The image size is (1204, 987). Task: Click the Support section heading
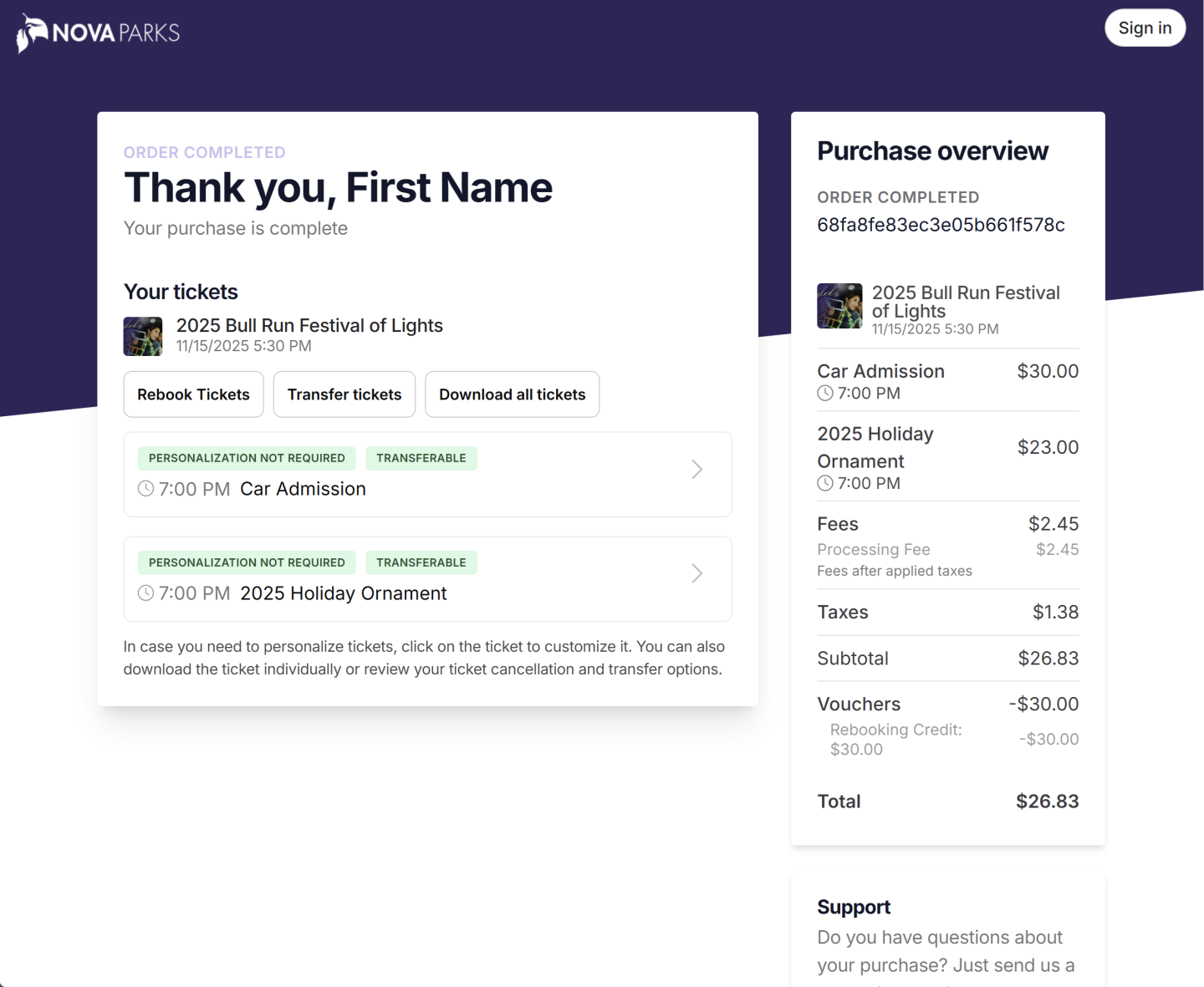(854, 907)
